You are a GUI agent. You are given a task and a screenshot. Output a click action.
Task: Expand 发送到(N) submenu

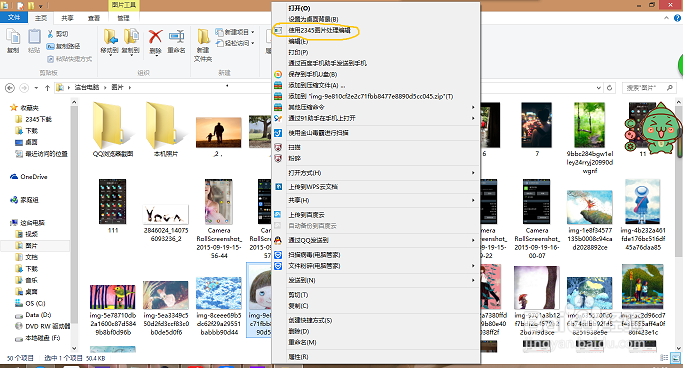point(375,280)
